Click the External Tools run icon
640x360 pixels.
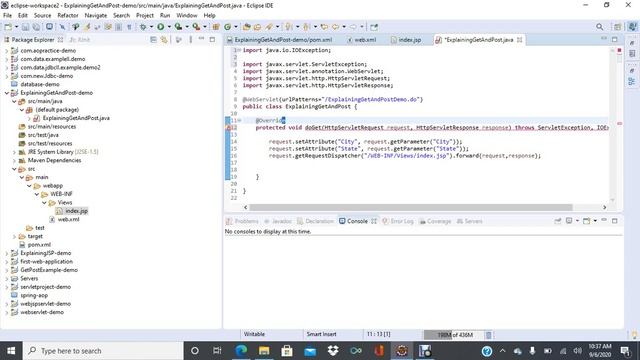(196, 27)
